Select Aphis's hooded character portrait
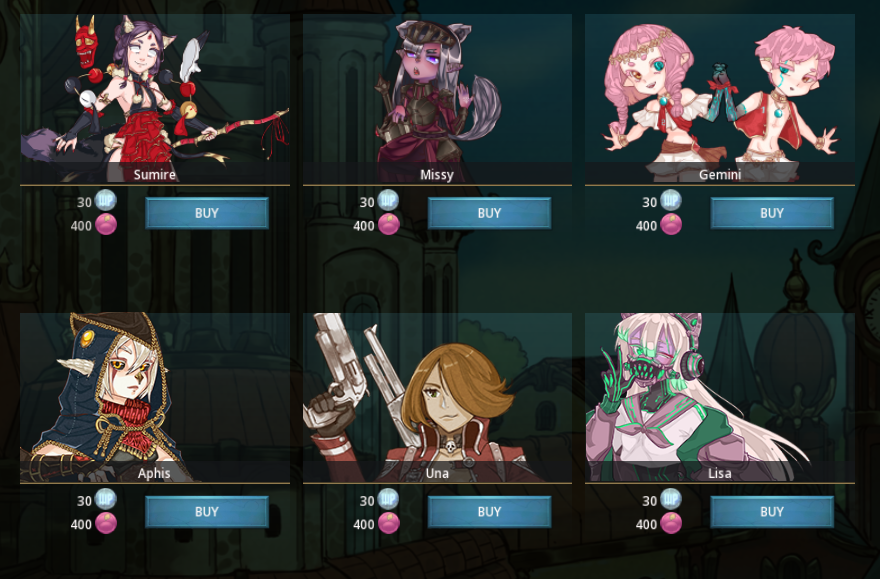880x579 pixels. pos(155,397)
